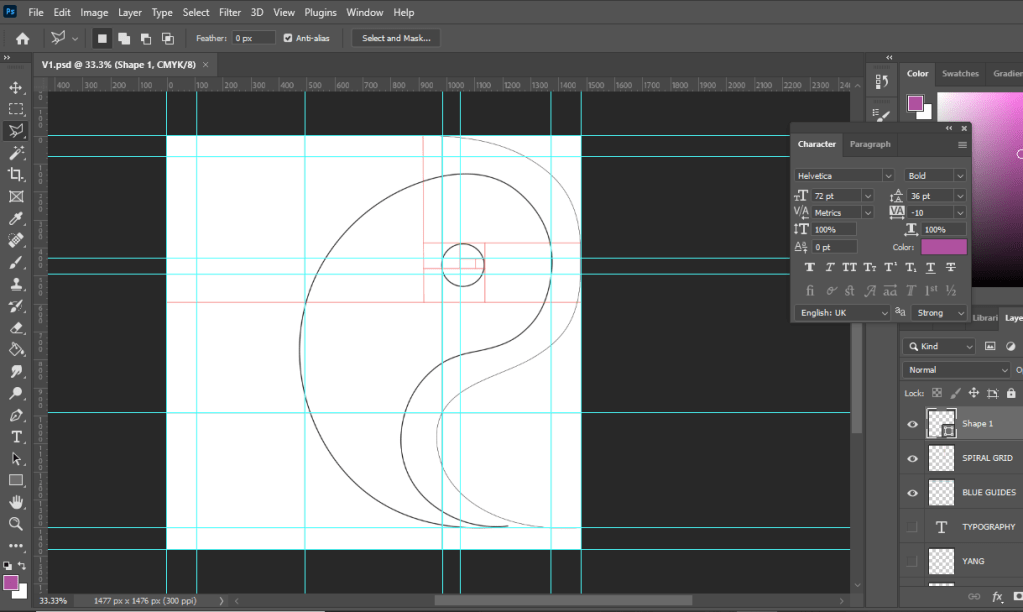1023x612 pixels.
Task: Switch to the Paragraph tab
Action: 870,145
